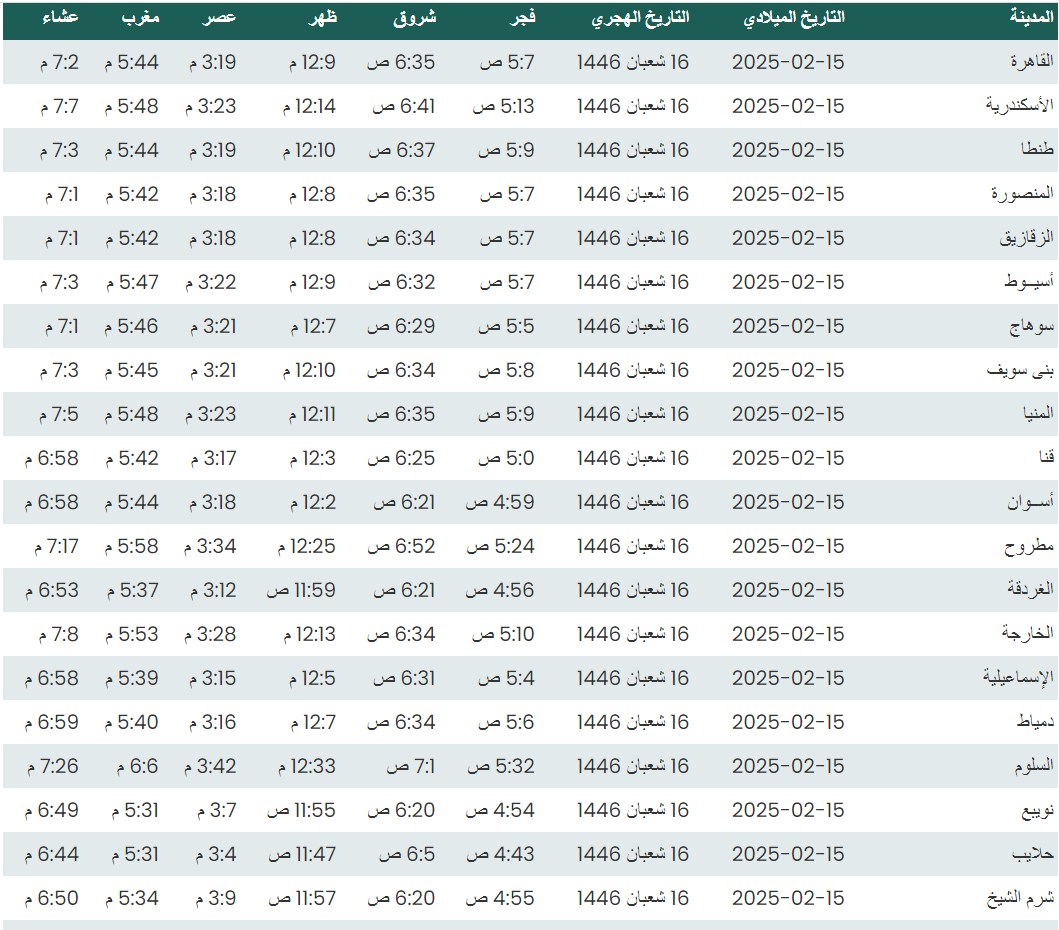
Task: Select the عصر column header
Action: click(x=221, y=17)
